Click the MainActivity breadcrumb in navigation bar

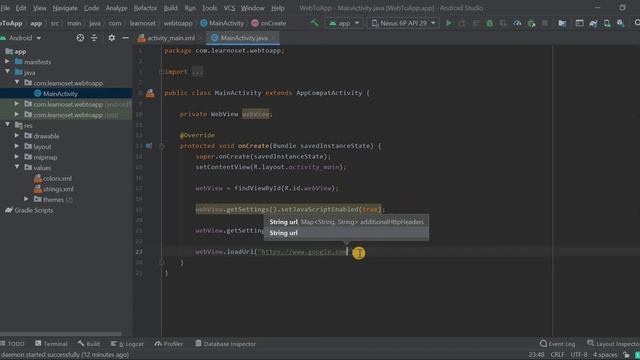point(222,23)
